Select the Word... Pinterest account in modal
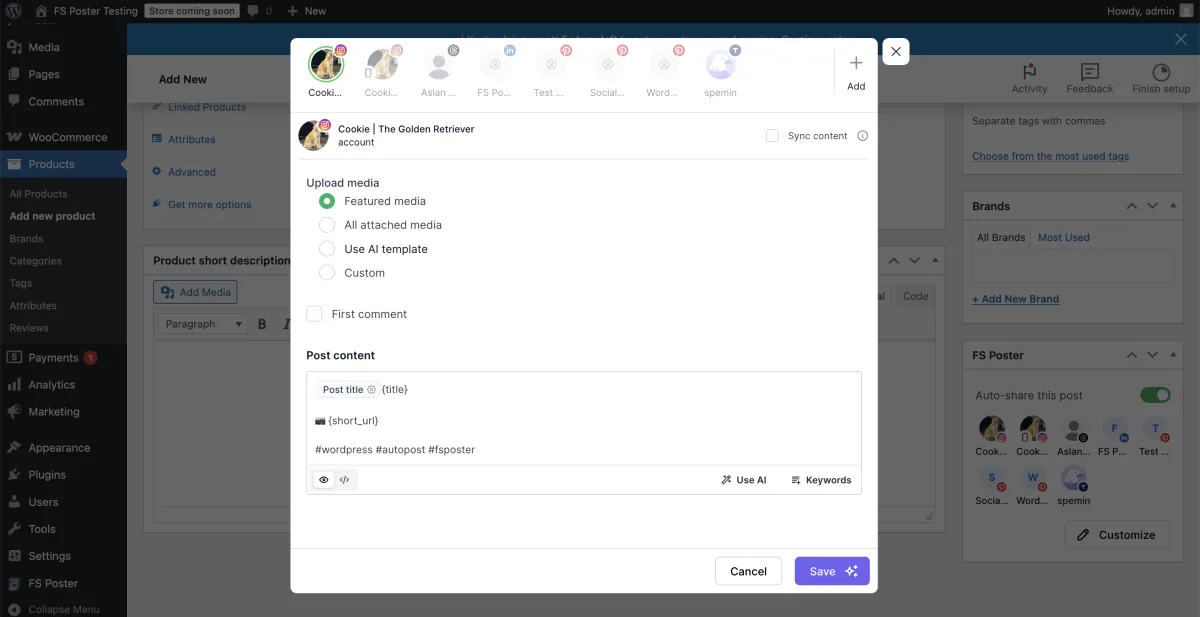Screen dimensions: 1200x617 click(663, 66)
